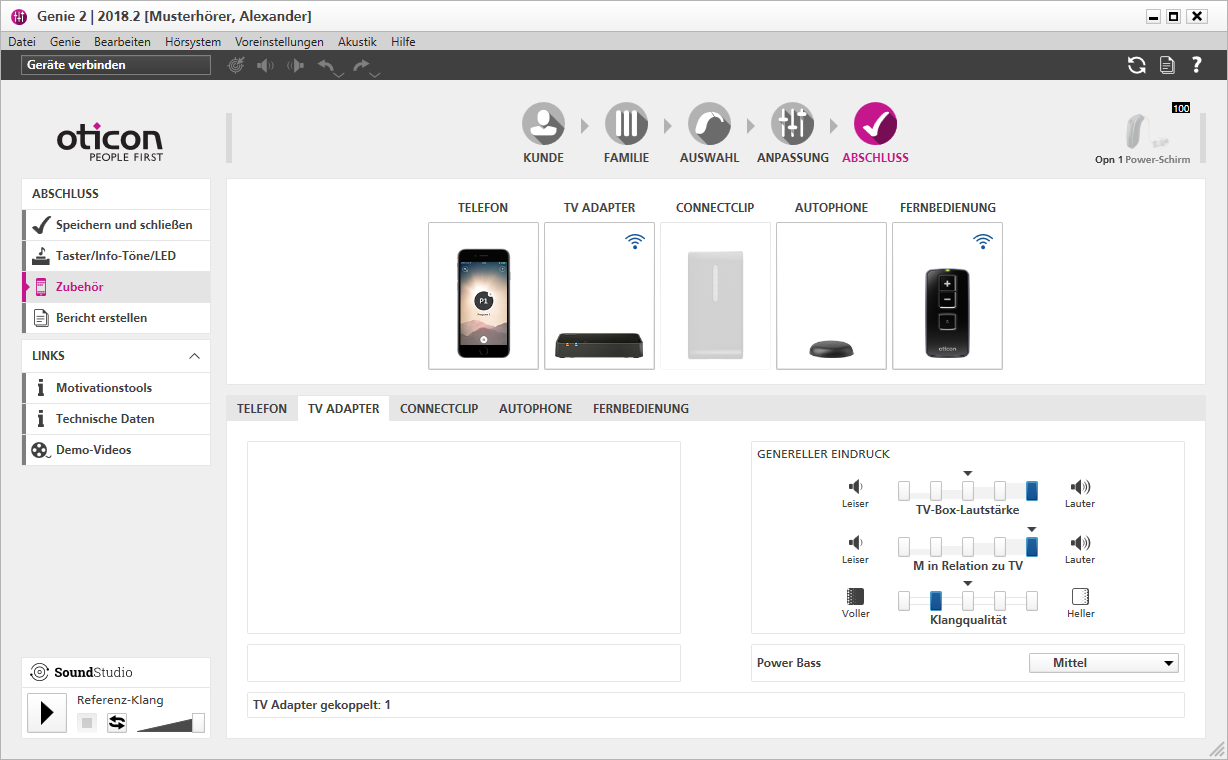1228x760 pixels.
Task: Open Bericht erstellen
Action: 101,318
